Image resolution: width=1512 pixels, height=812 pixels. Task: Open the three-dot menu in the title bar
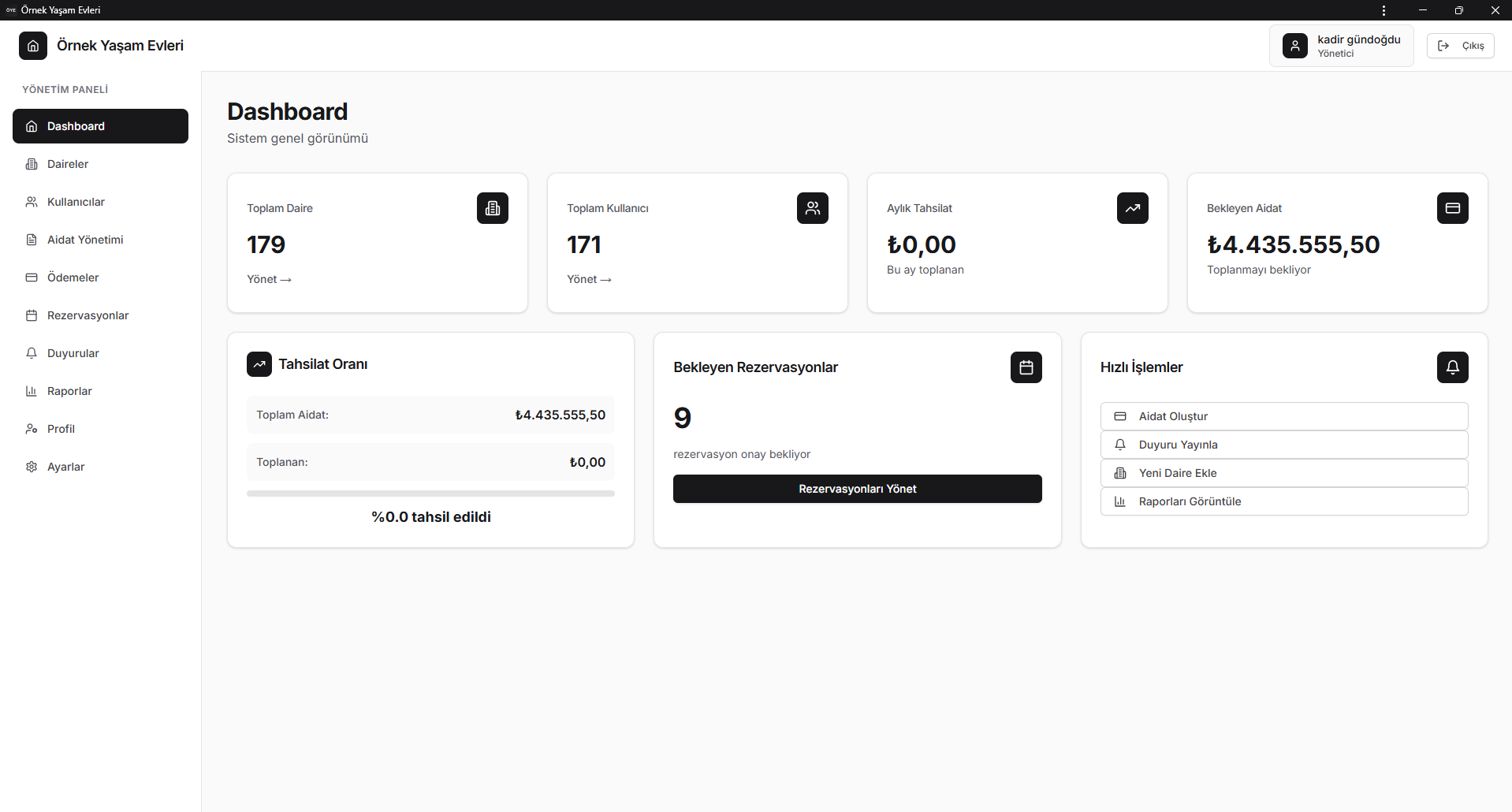tap(1384, 9)
